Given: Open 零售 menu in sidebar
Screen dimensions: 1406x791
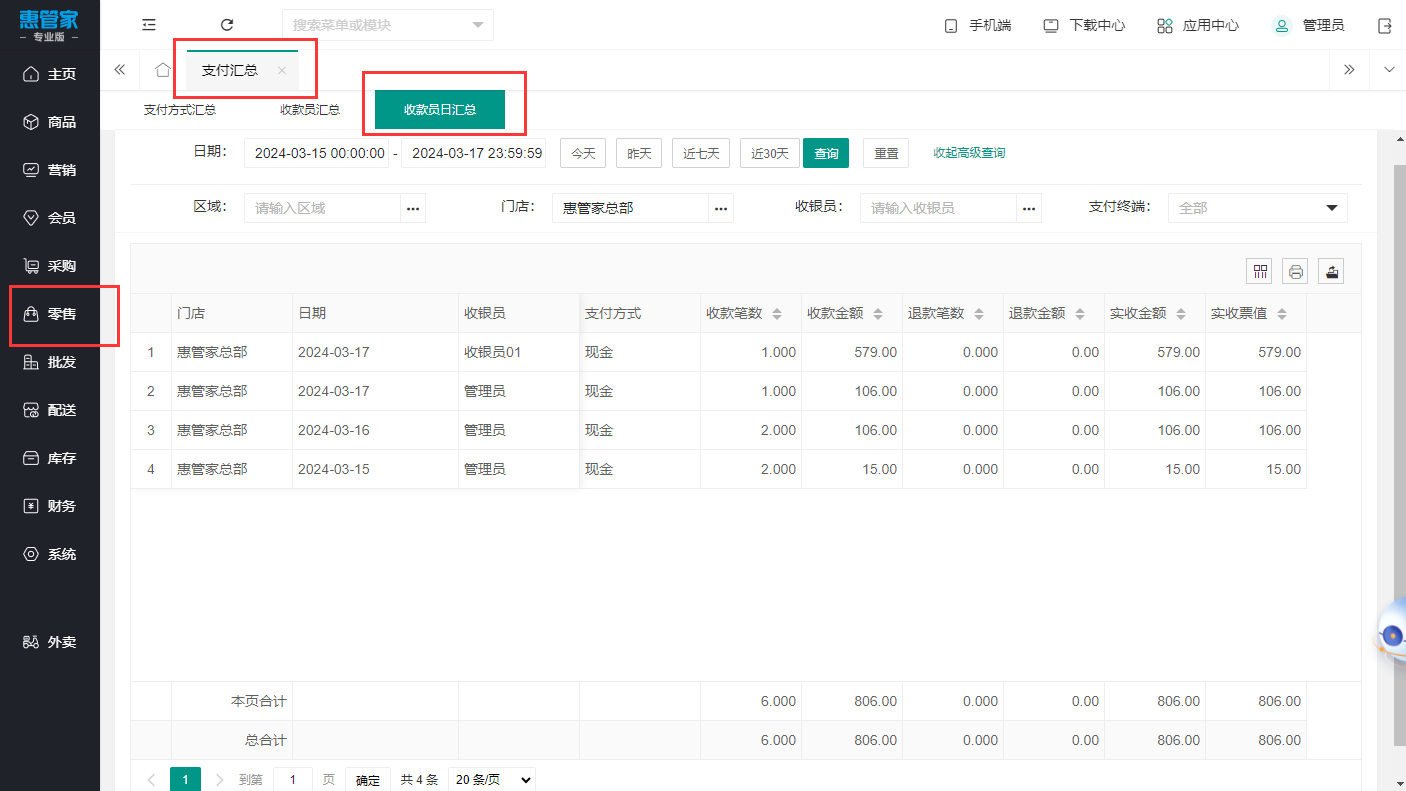Looking at the screenshot, I should pos(62,314).
